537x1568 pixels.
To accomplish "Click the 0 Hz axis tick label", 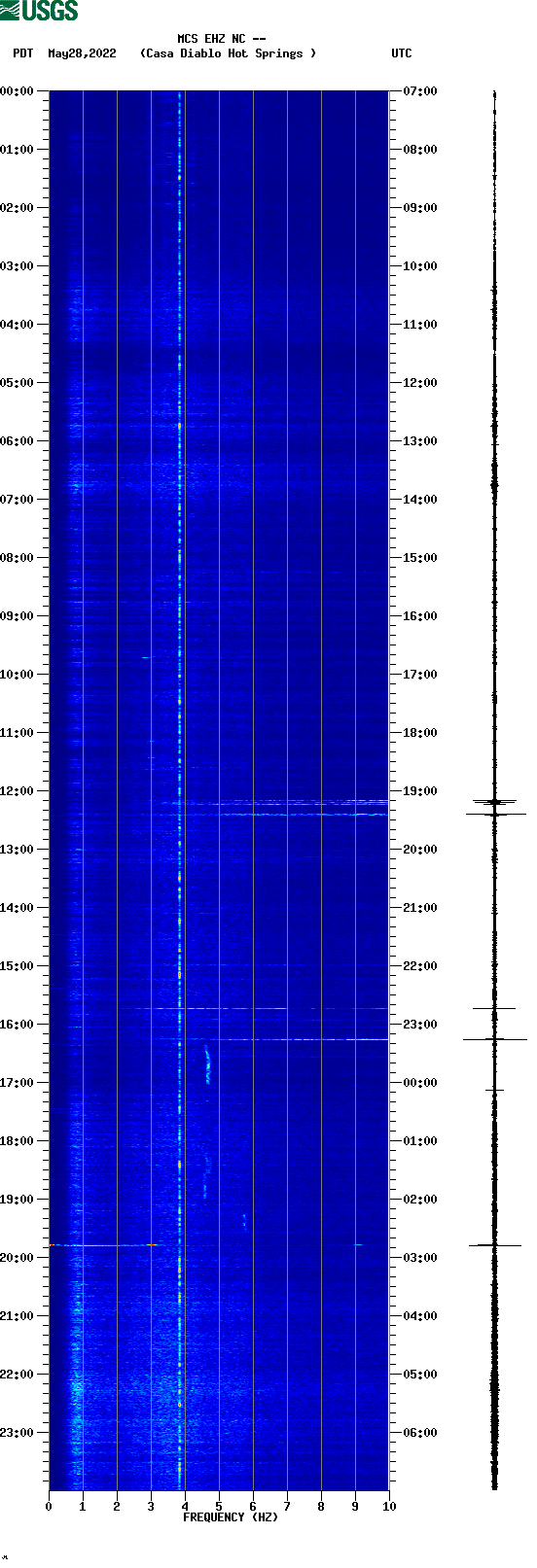I will [49, 1507].
